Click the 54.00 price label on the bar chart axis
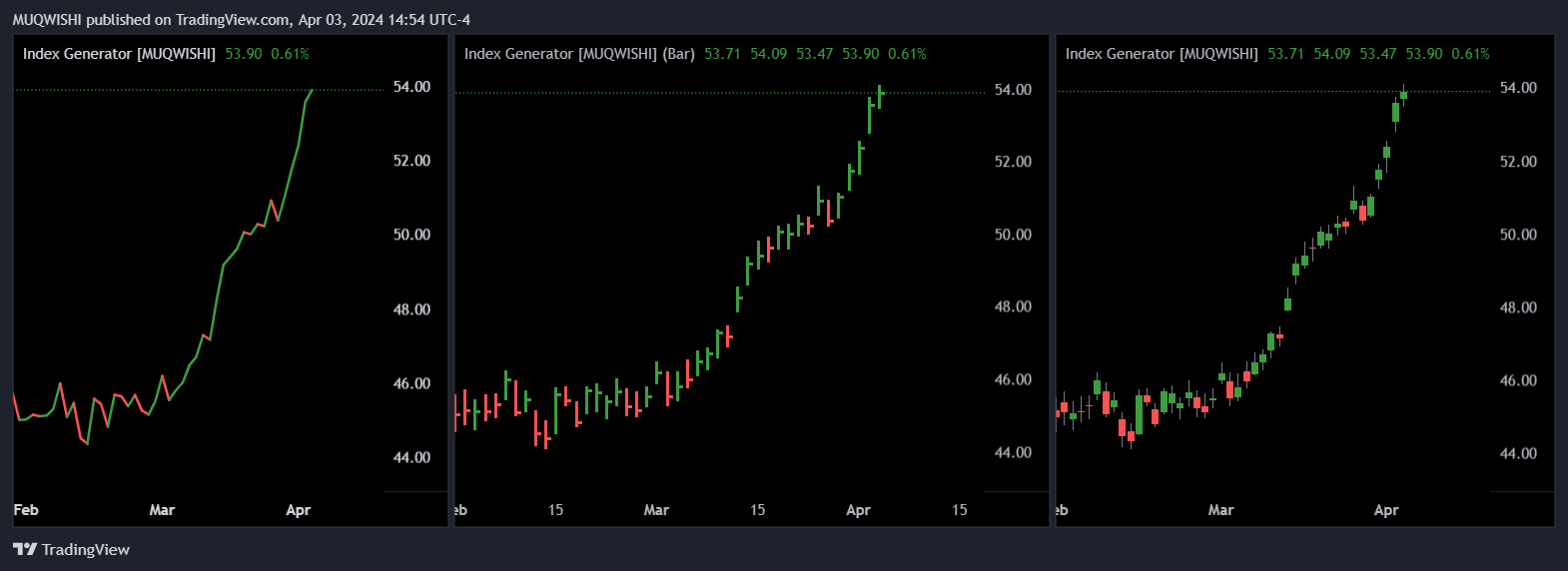Image resolution: width=1568 pixels, height=571 pixels. (1013, 90)
